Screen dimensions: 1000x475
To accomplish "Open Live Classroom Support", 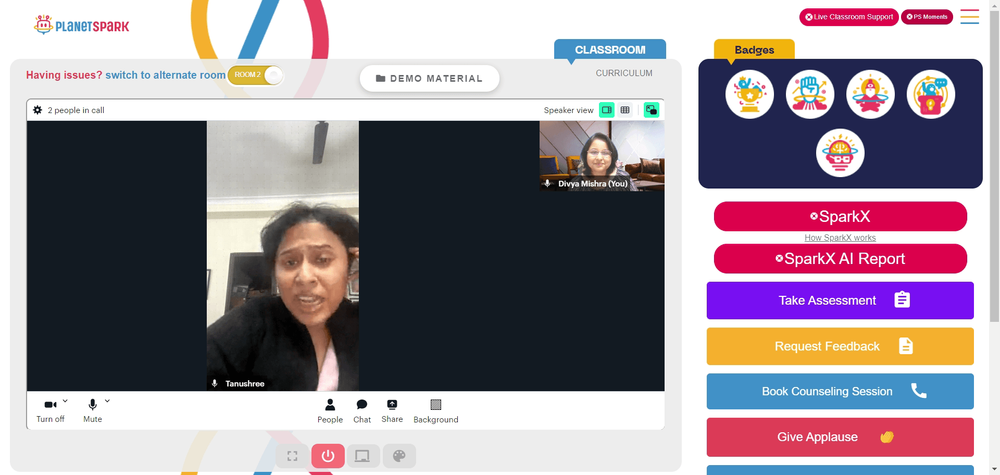I will pos(849,17).
